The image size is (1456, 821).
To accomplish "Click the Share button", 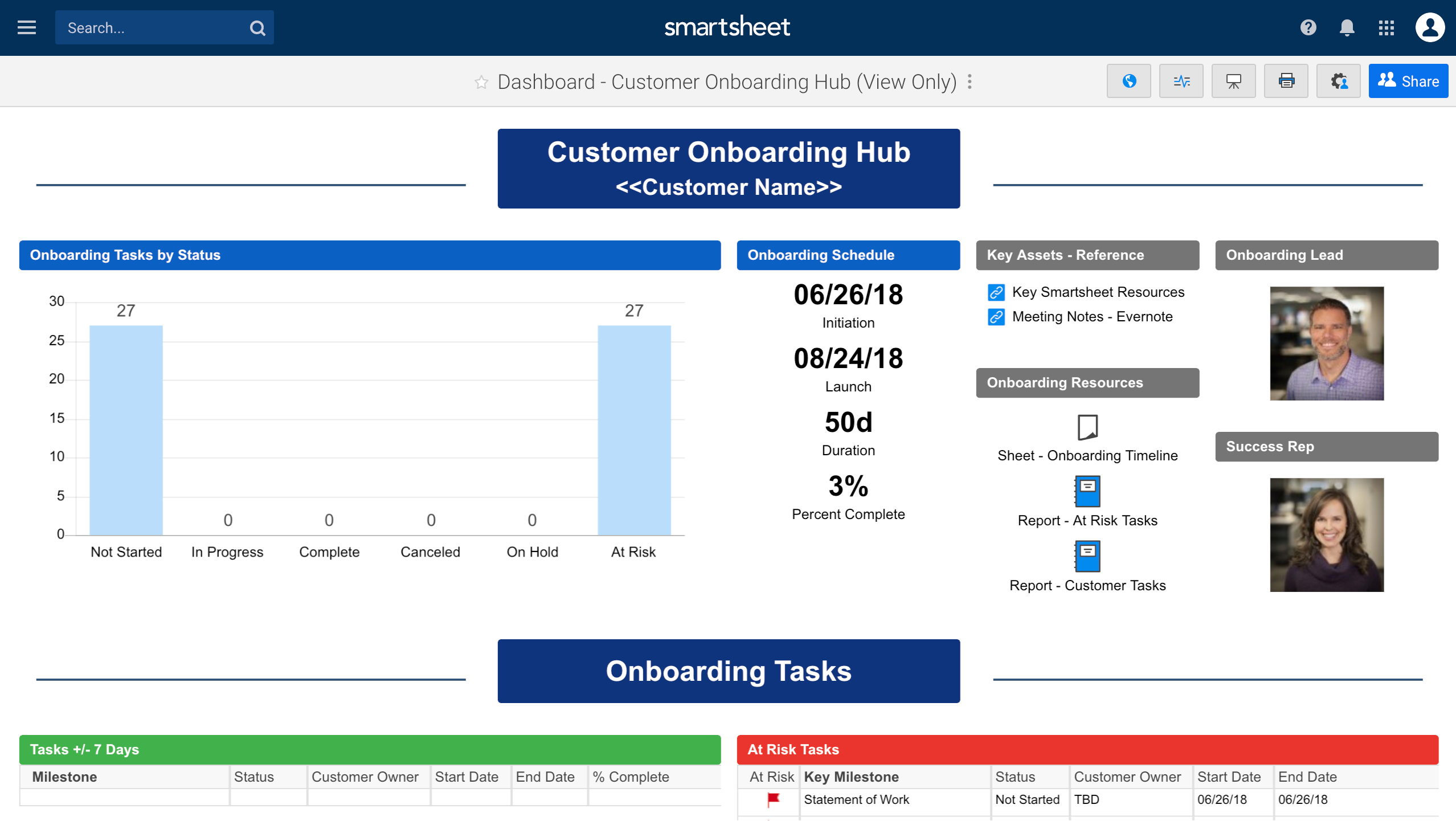I will [1408, 81].
